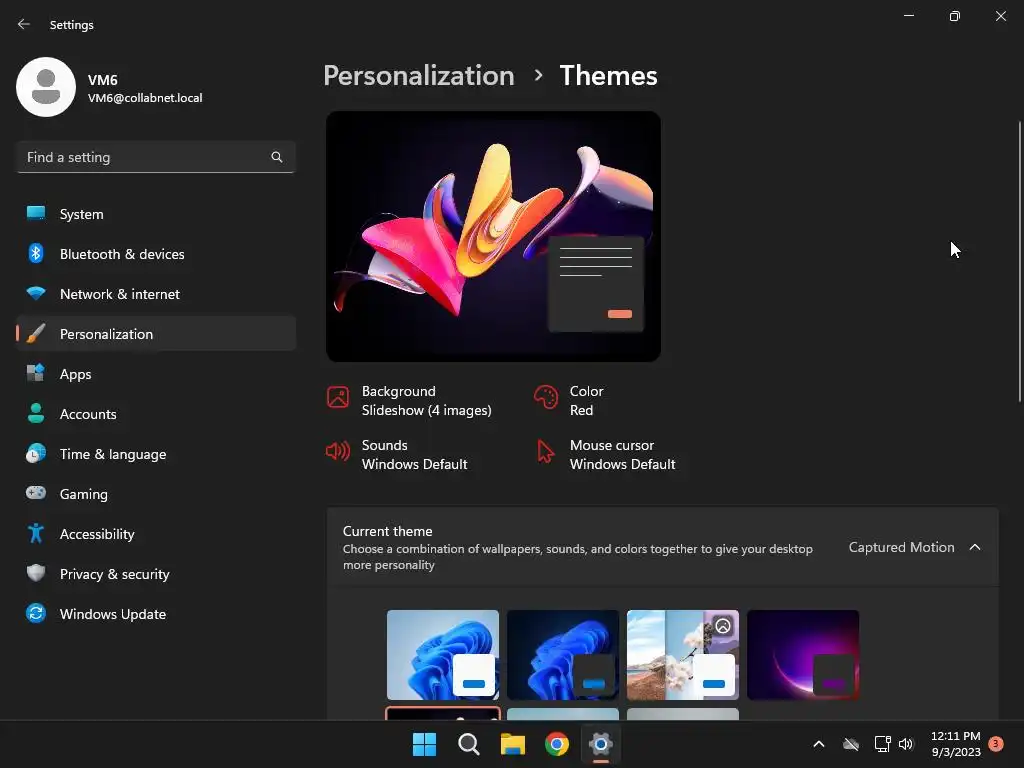
Task: Navigate to Time & language settings
Action: 156,453
